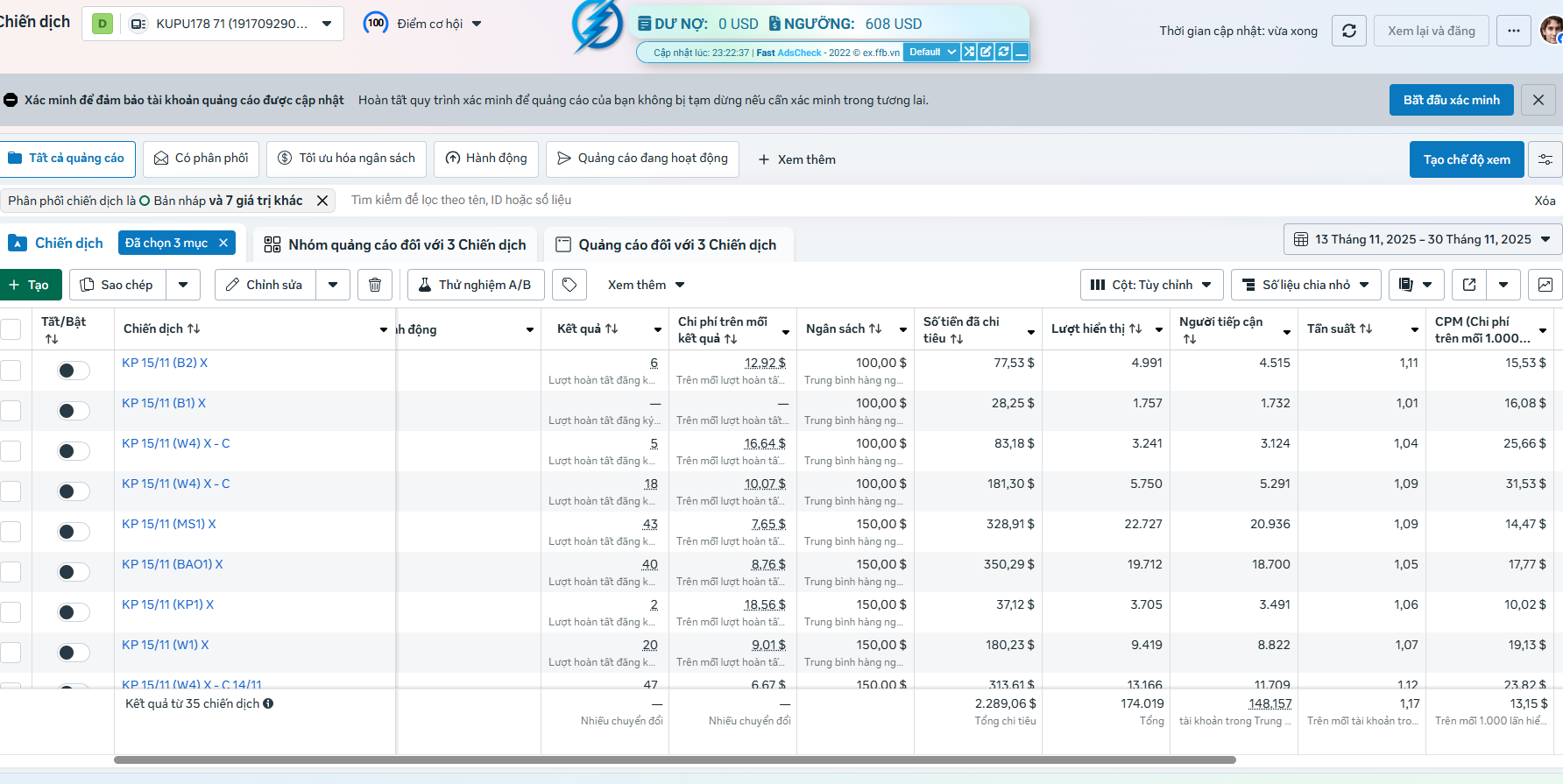The image size is (1563, 784).
Task: Minimize the Fast AdsCheck bar
Action: (1021, 52)
